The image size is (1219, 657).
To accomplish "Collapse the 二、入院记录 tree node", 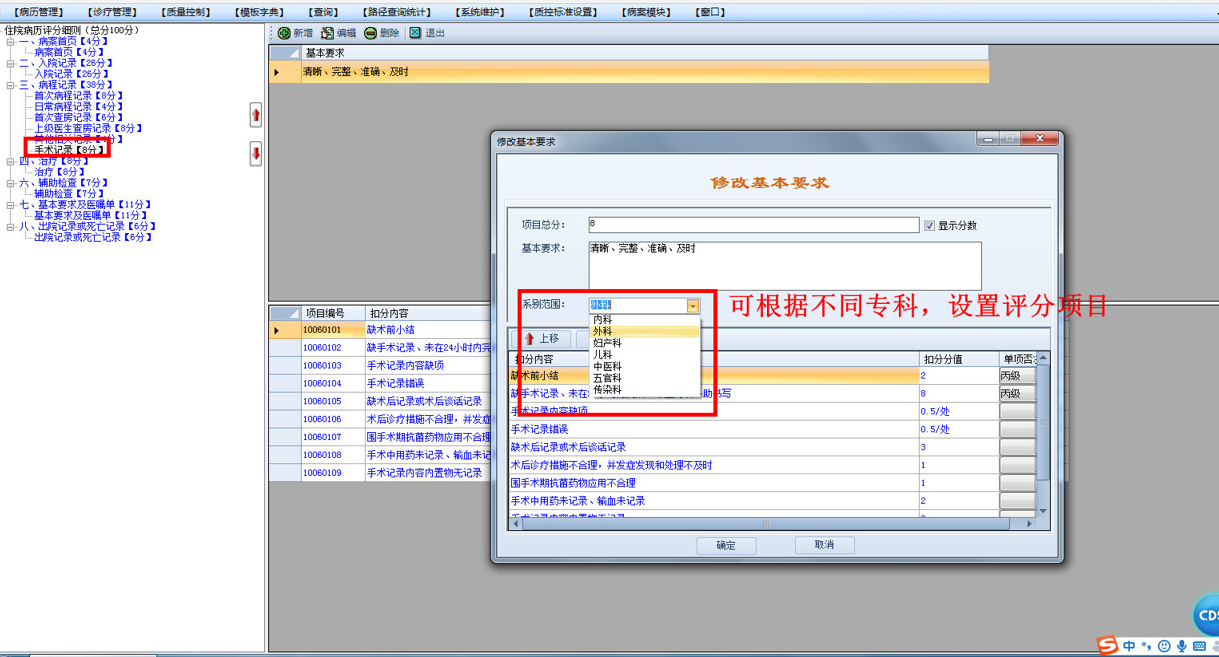I will pyautogui.click(x=10, y=63).
